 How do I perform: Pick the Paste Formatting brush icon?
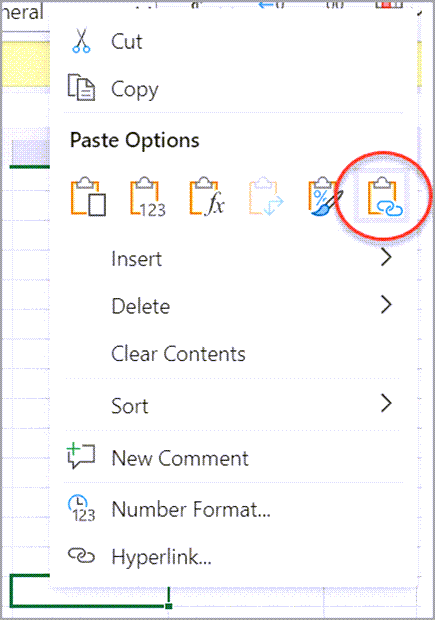pyautogui.click(x=325, y=196)
